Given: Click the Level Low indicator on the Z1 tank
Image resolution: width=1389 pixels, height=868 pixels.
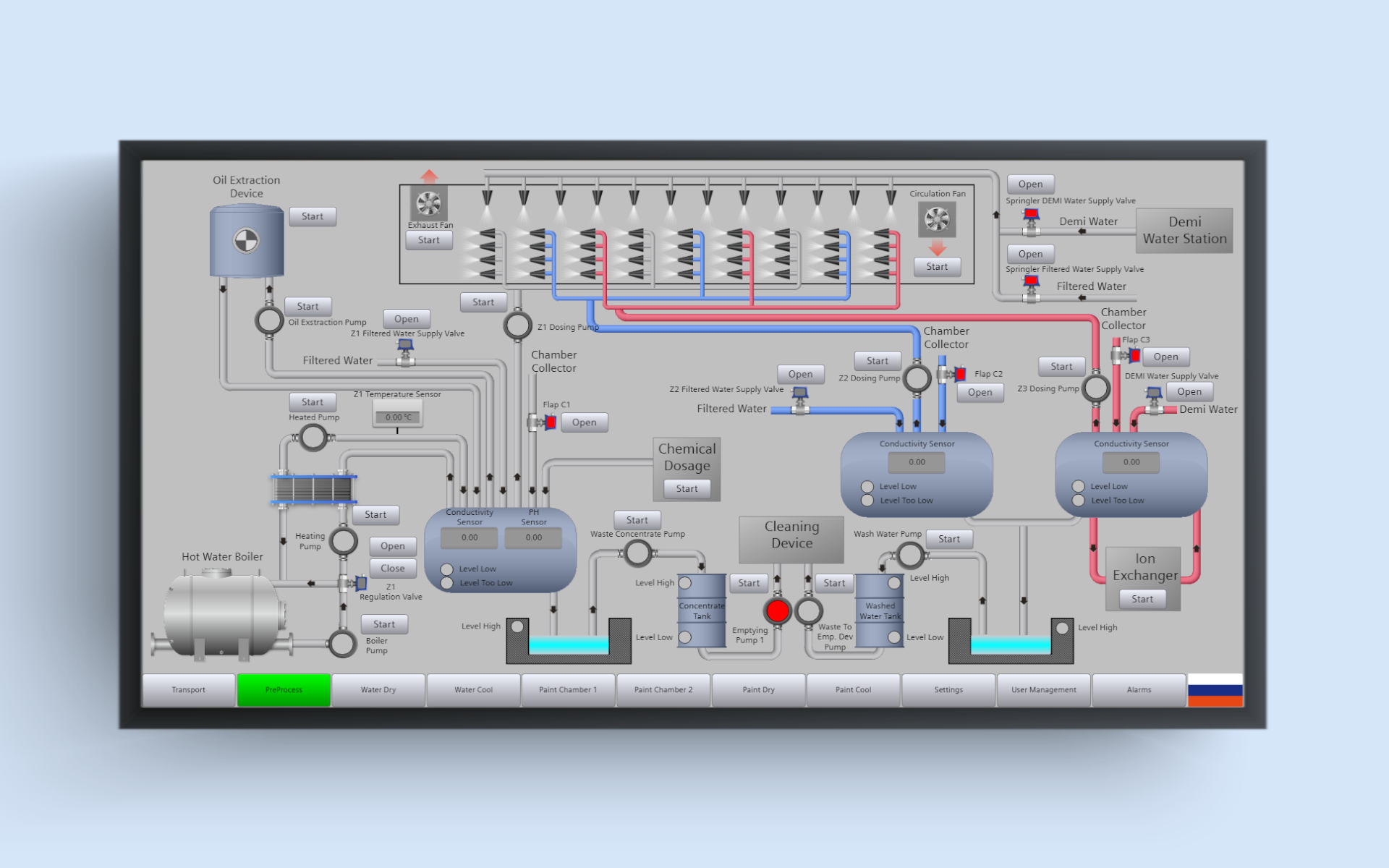Looking at the screenshot, I should click(446, 569).
